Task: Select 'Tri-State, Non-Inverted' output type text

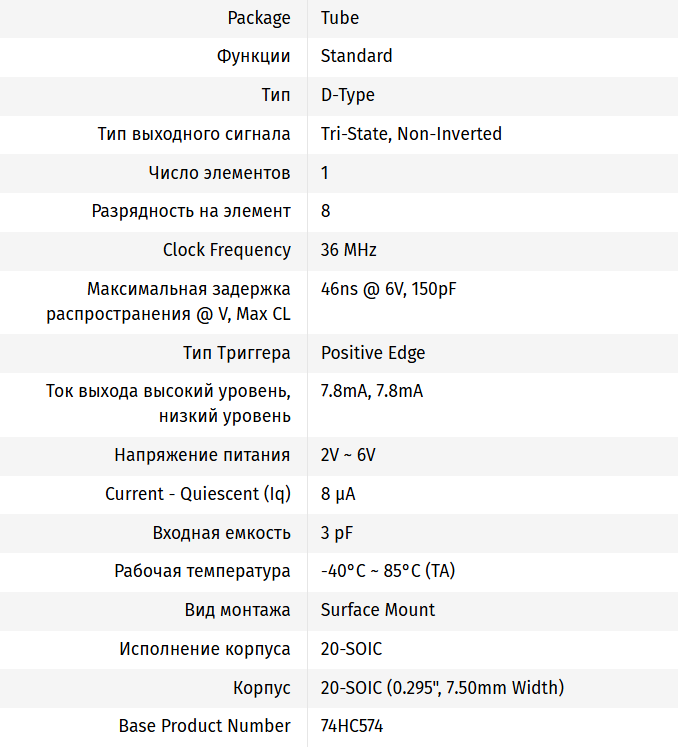Action: point(411,134)
